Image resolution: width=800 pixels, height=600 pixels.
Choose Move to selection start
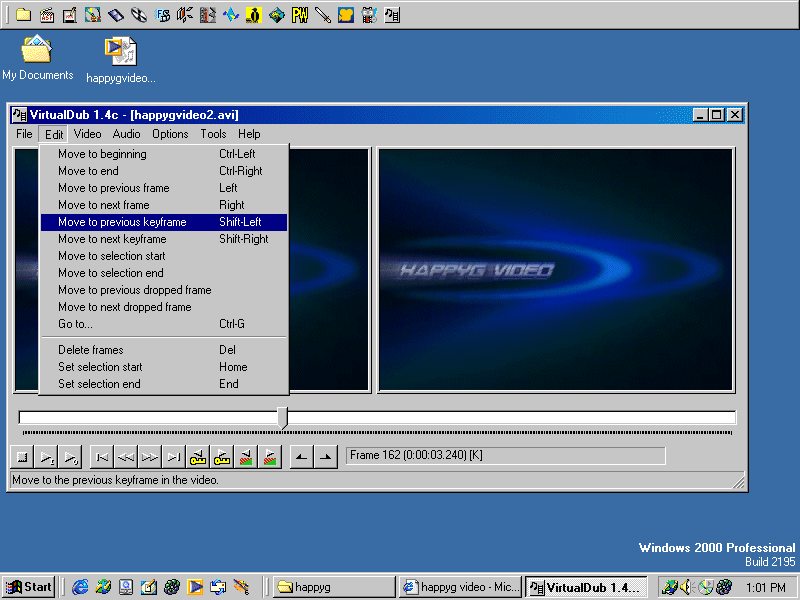click(164, 256)
